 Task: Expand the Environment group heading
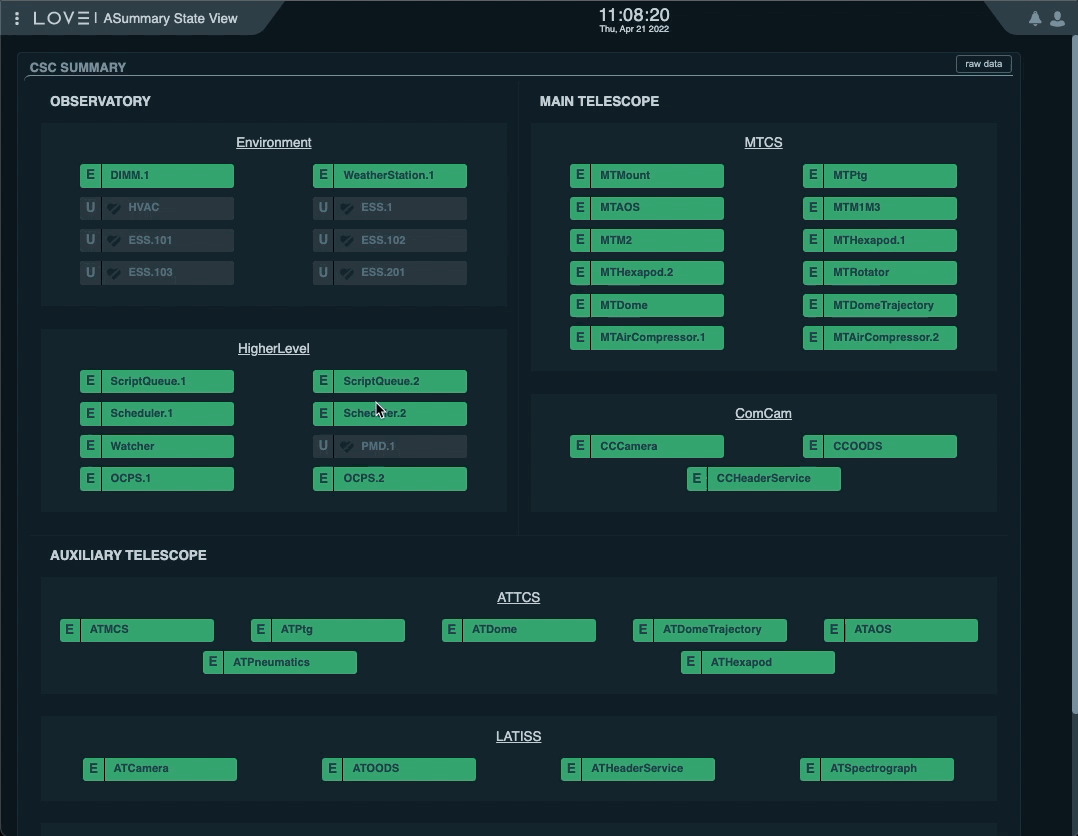pos(273,142)
